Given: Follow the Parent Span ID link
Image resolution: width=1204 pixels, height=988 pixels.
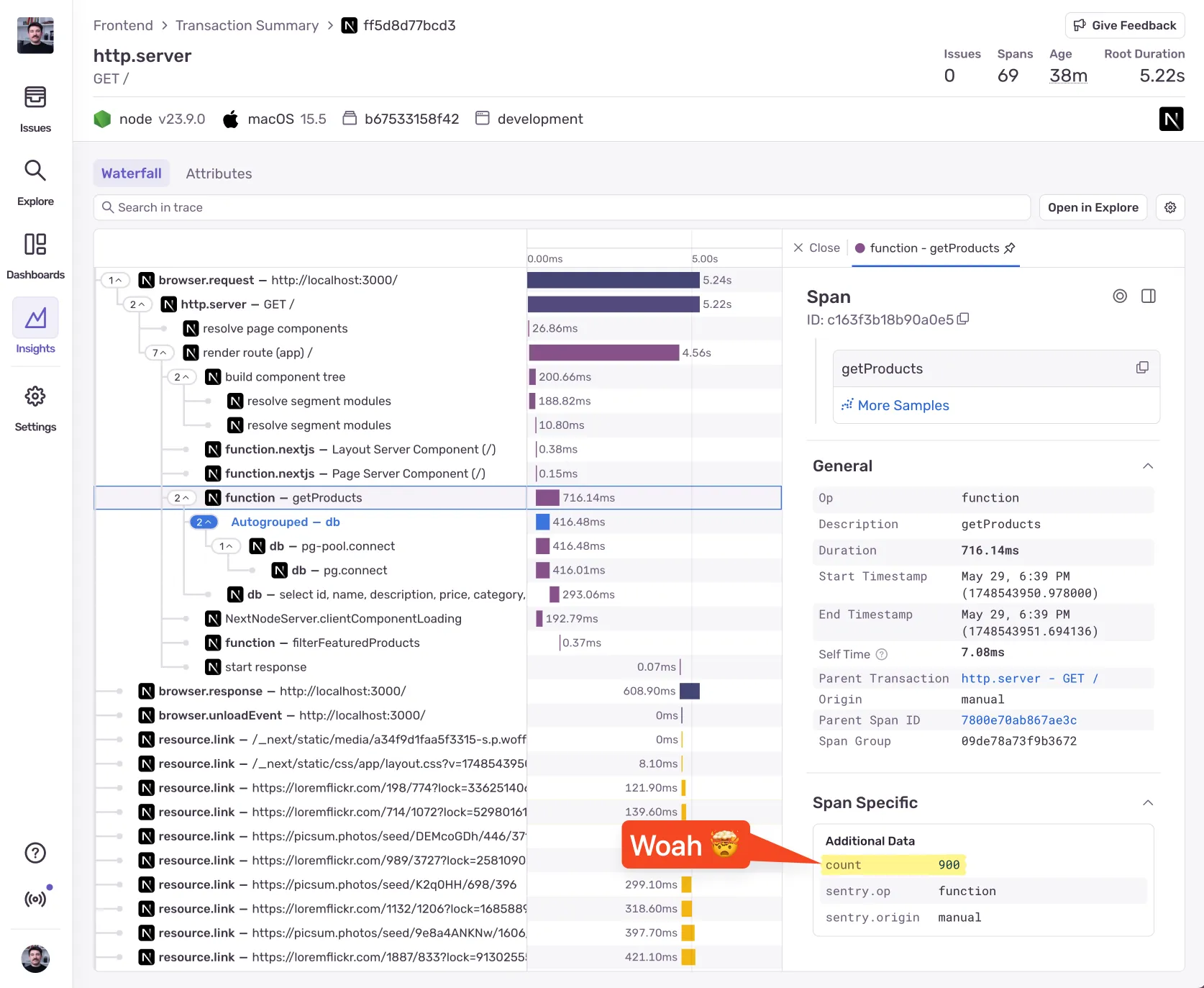Looking at the screenshot, I should (1018, 720).
